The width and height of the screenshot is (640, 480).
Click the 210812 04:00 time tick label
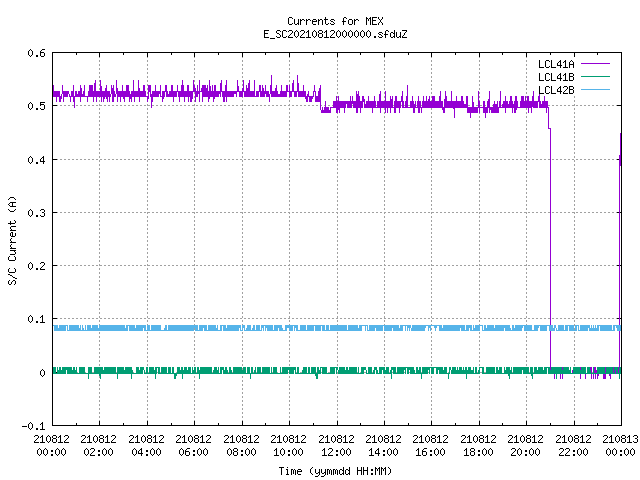(146, 445)
